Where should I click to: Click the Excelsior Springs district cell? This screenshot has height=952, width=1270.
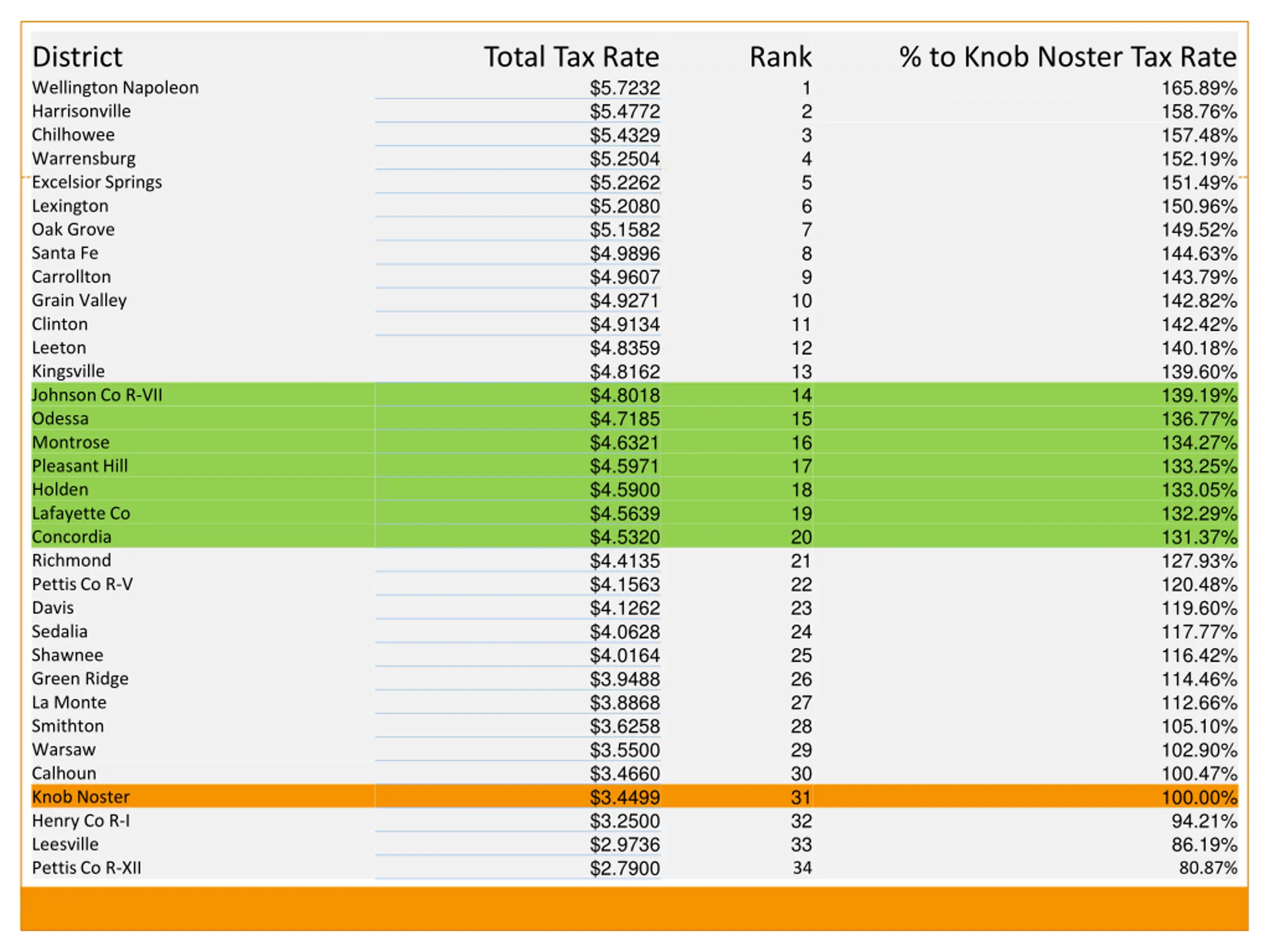click(96, 182)
